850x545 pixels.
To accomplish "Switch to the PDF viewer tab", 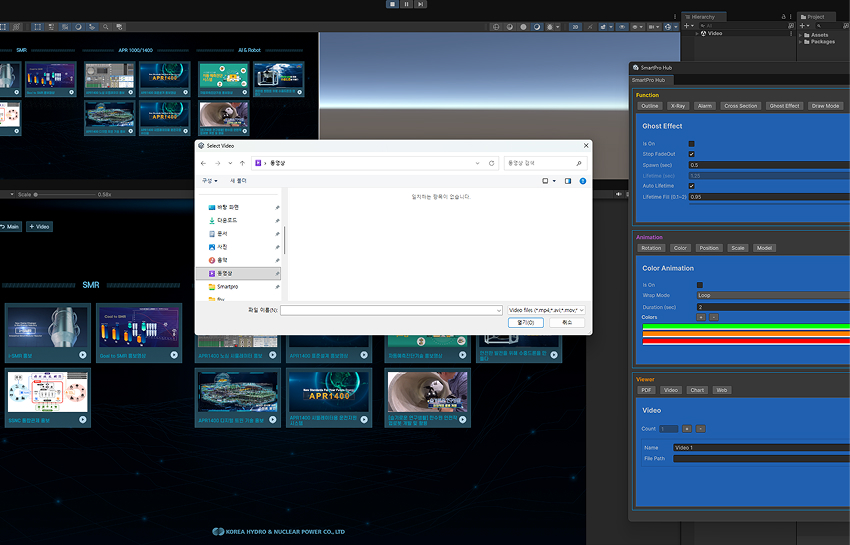I will (646, 390).
